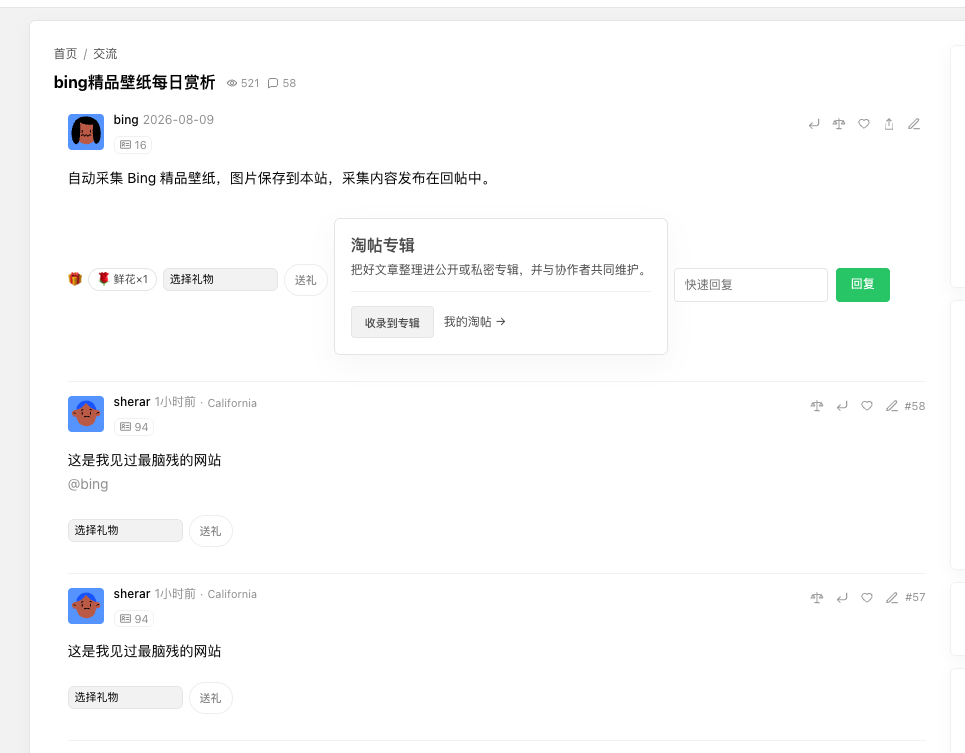Click the 鲜花×1 gift badge
The height and width of the screenshot is (753, 965).
[122, 279]
